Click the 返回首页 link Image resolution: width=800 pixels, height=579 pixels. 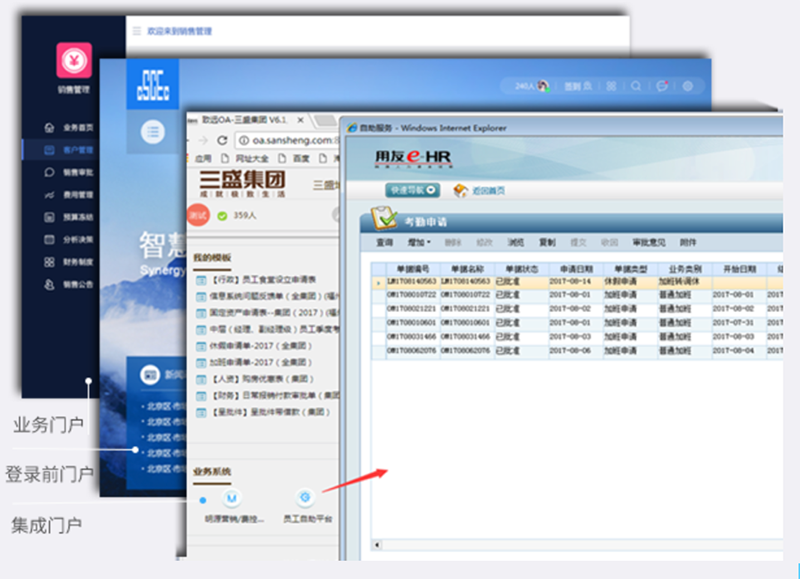pos(478,189)
